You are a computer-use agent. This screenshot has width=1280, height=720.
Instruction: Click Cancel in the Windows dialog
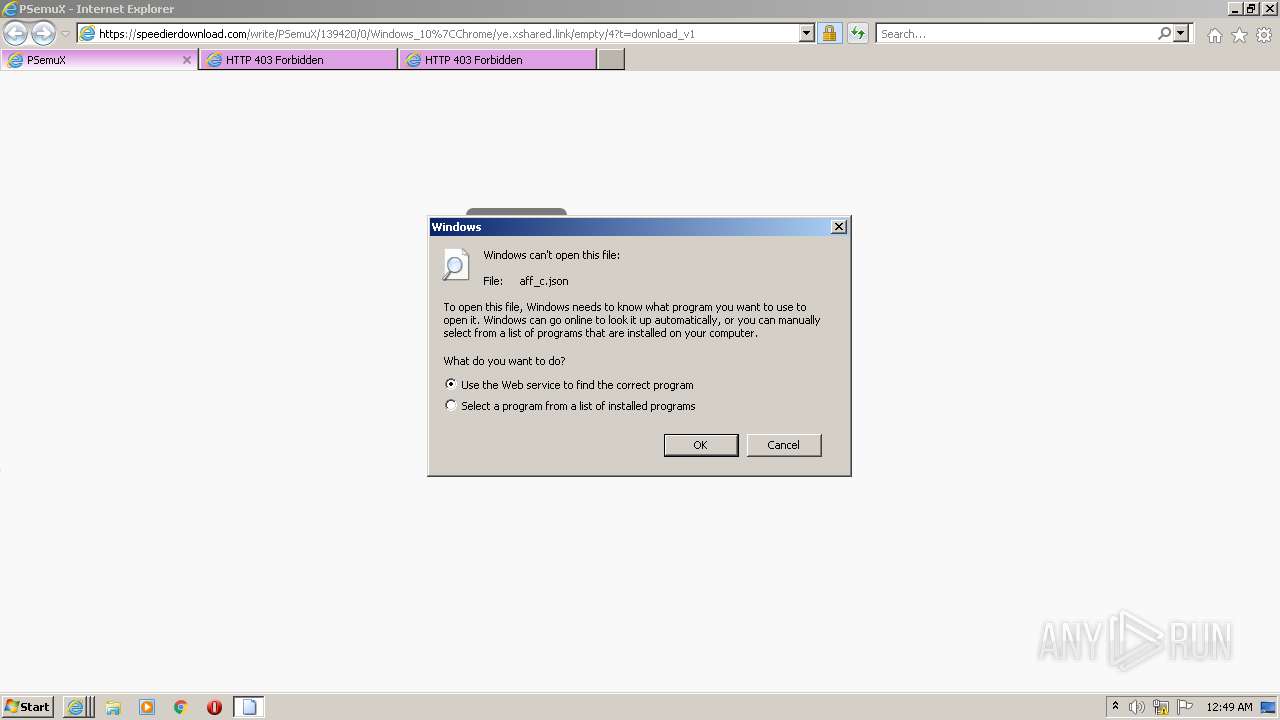784,445
